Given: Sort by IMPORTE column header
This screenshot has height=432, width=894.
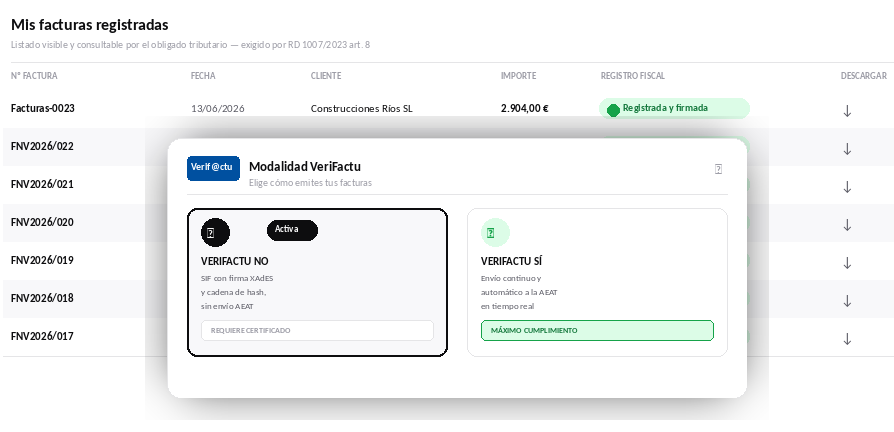Looking at the screenshot, I should tap(518, 76).
